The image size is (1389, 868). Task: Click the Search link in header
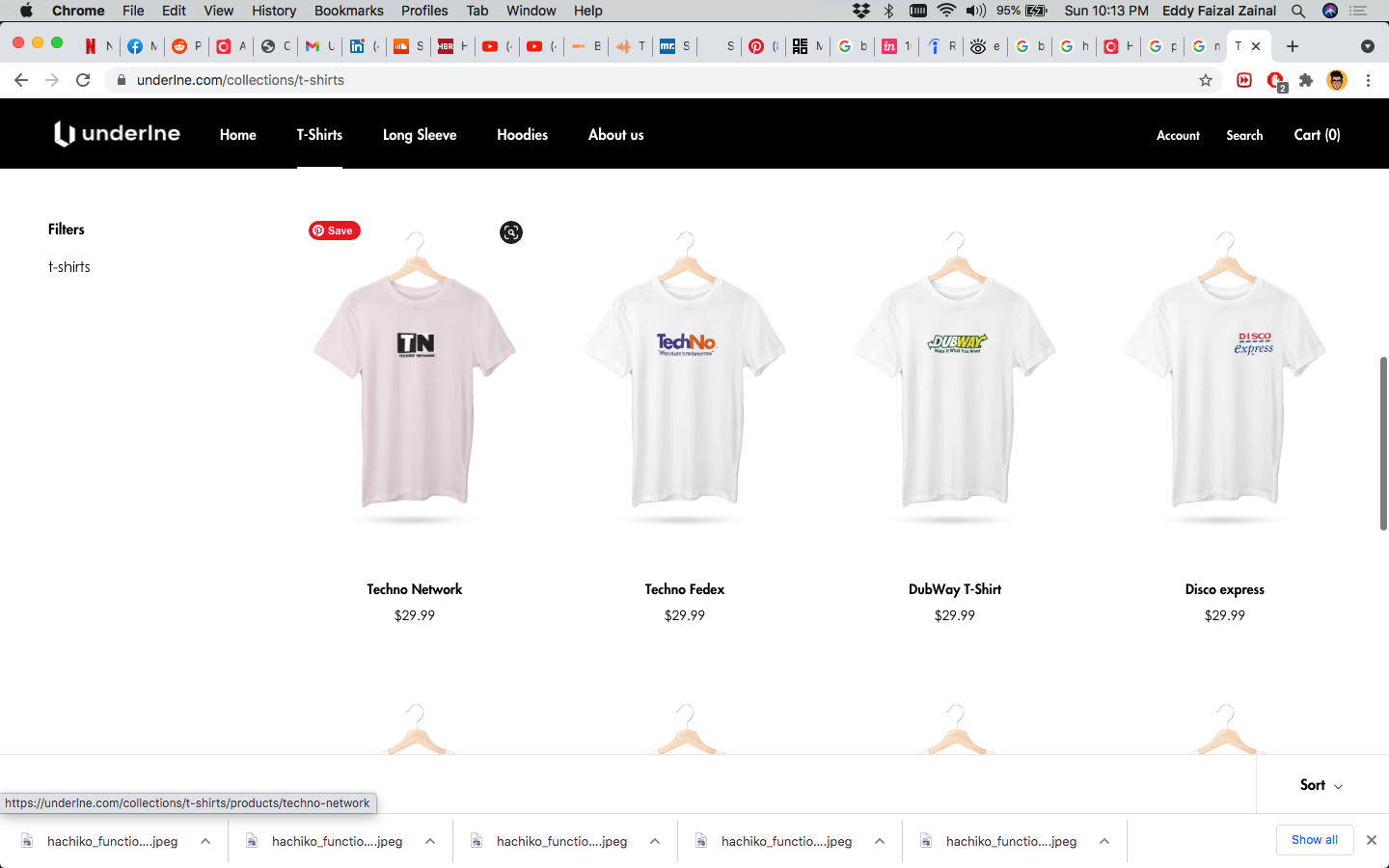point(1244,135)
